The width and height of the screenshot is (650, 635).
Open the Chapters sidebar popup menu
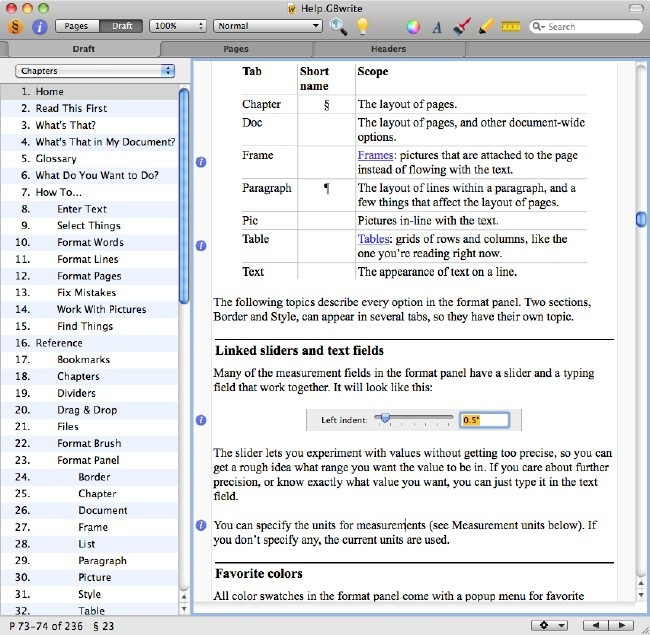(x=95, y=71)
